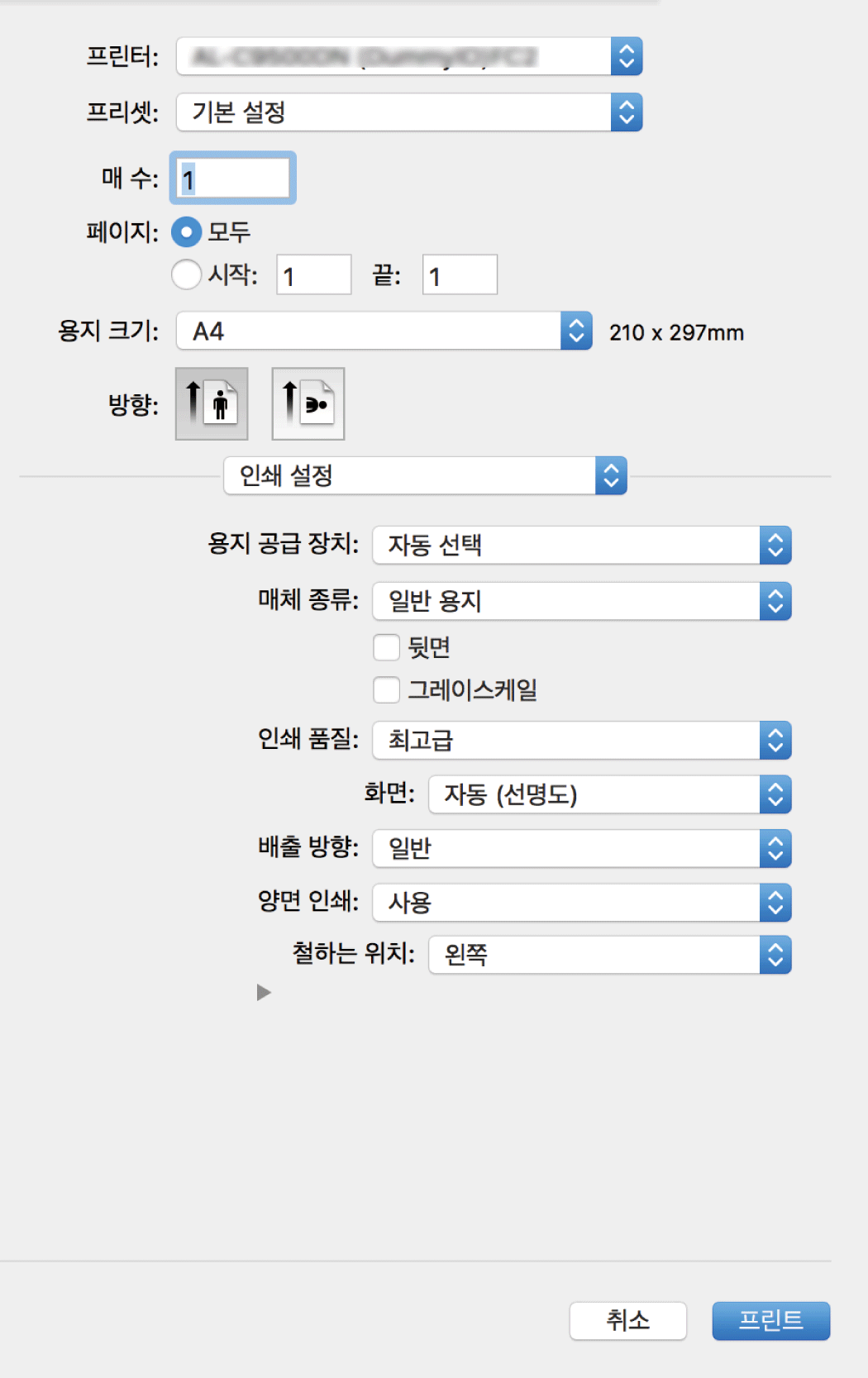Click the 매 수 copies input field

[x=234, y=179]
